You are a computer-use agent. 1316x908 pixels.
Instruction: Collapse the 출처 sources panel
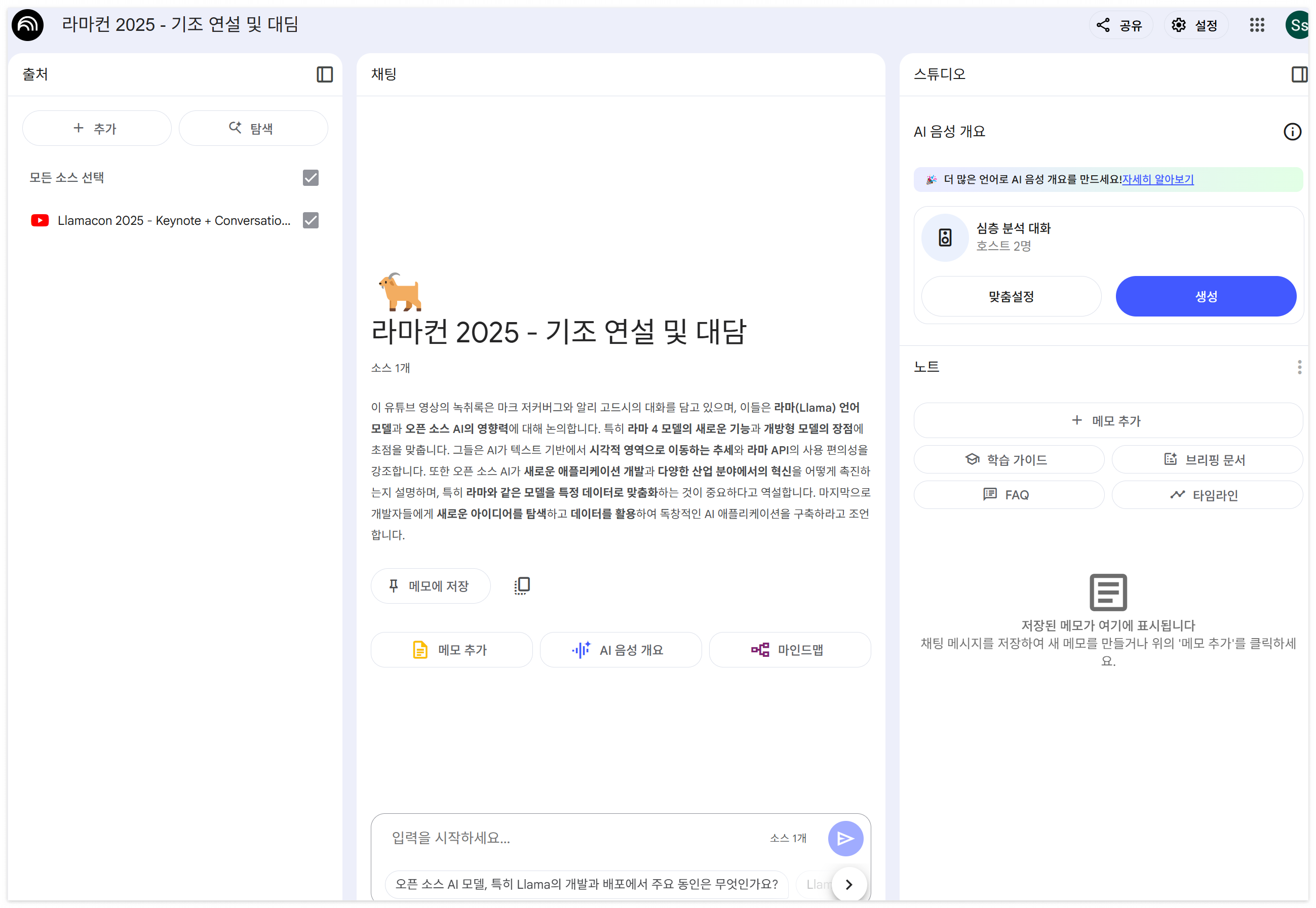point(324,74)
